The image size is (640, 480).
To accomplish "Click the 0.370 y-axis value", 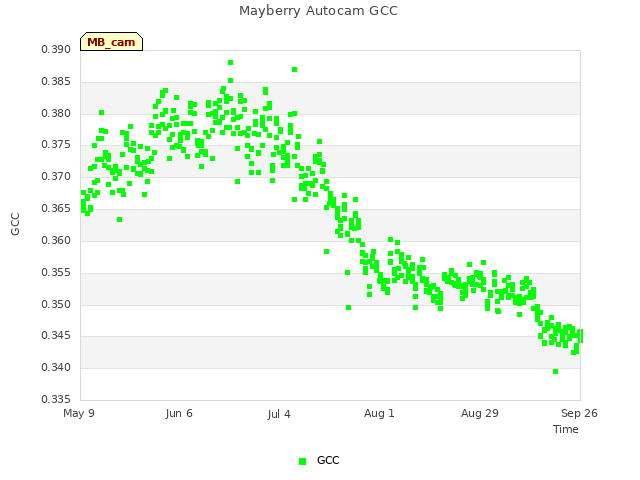I will coord(56,177).
